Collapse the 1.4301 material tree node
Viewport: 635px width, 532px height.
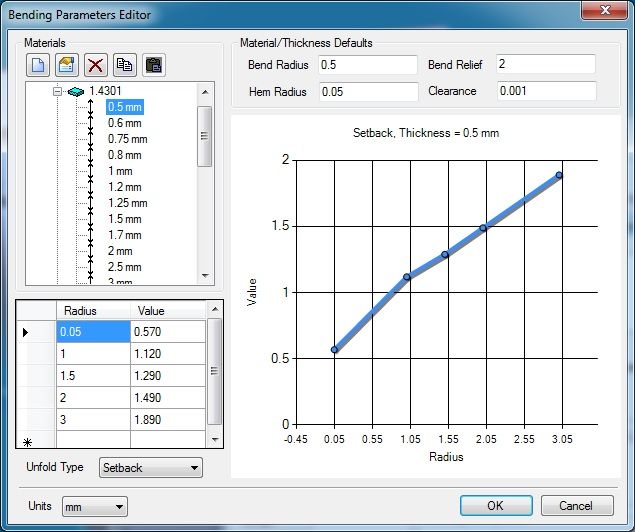pyautogui.click(x=59, y=91)
